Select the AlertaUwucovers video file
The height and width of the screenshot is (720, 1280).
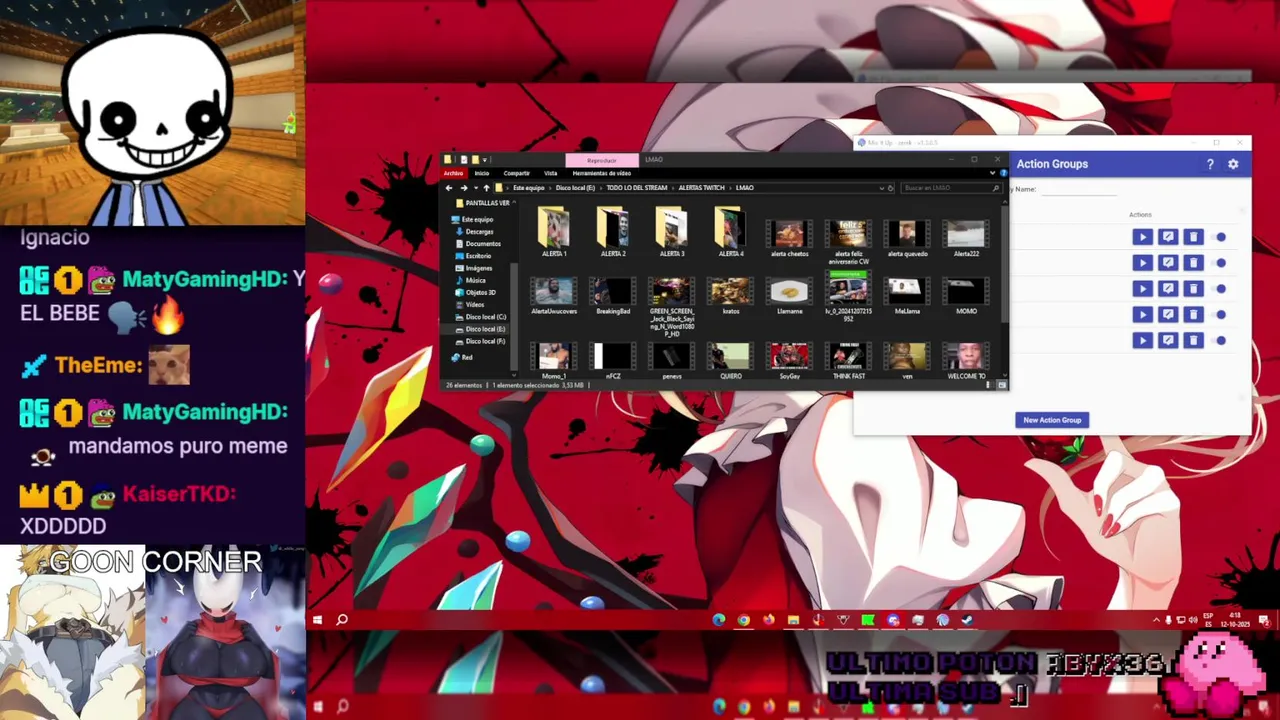point(554,295)
